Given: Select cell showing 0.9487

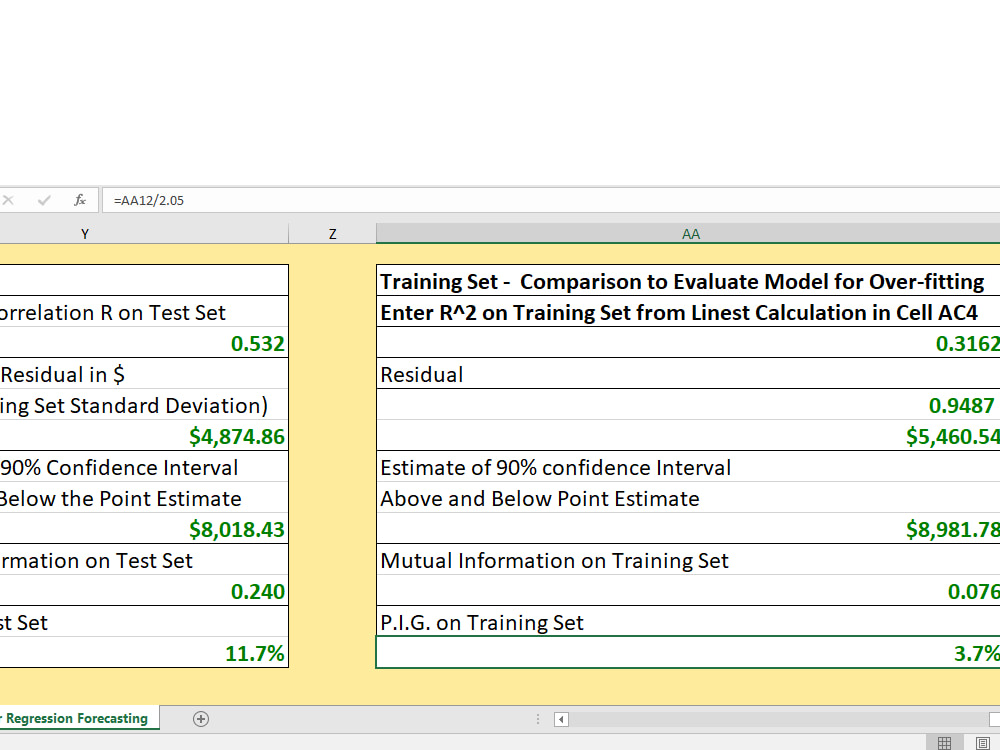Looking at the screenshot, I should click(x=688, y=405).
